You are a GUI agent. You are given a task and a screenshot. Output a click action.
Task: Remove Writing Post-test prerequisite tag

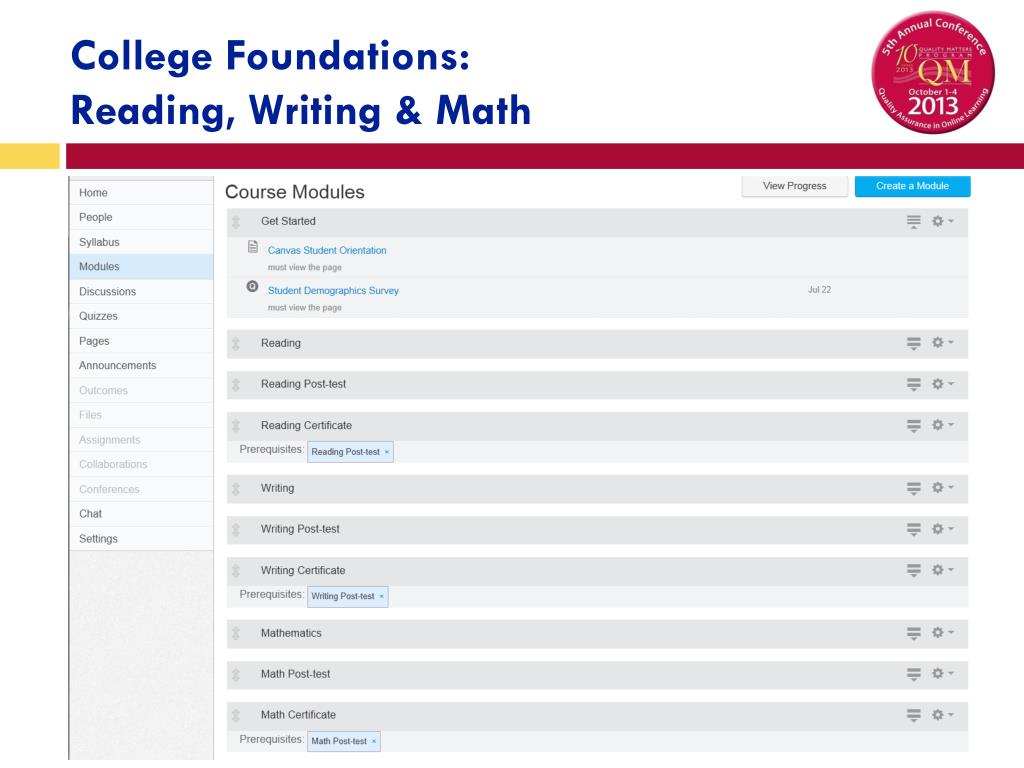point(381,596)
